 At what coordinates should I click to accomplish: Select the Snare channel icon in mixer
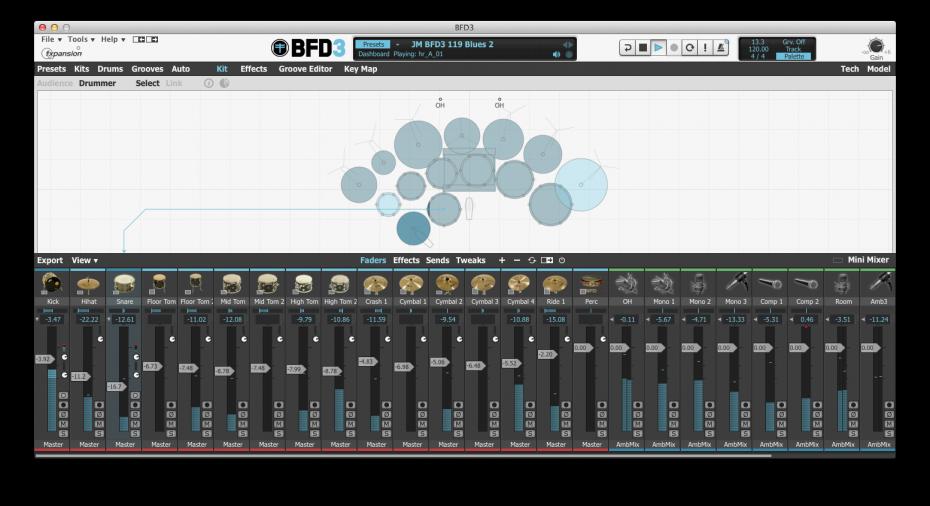click(x=124, y=284)
